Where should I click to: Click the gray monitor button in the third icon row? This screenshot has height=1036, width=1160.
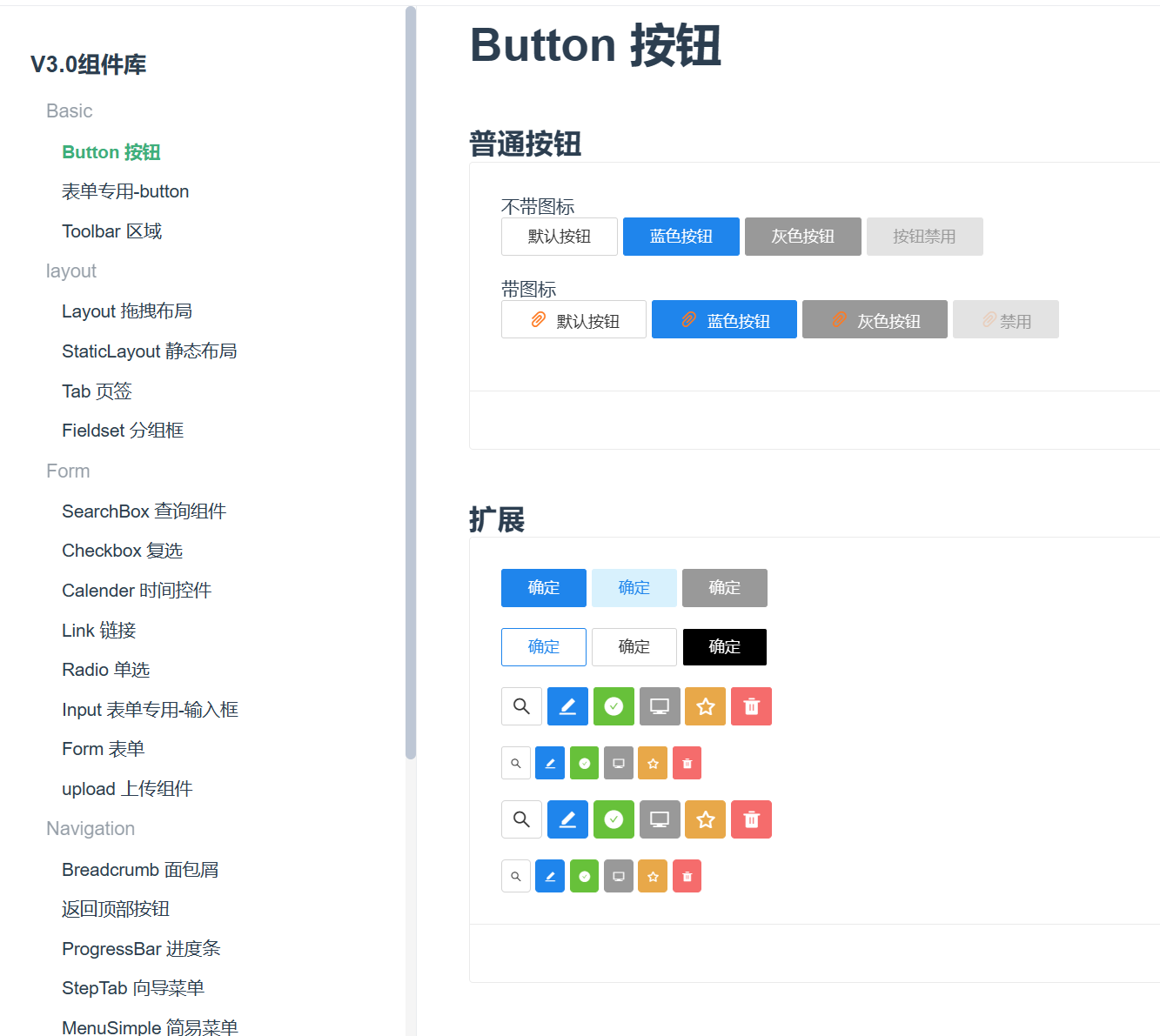tap(660, 819)
